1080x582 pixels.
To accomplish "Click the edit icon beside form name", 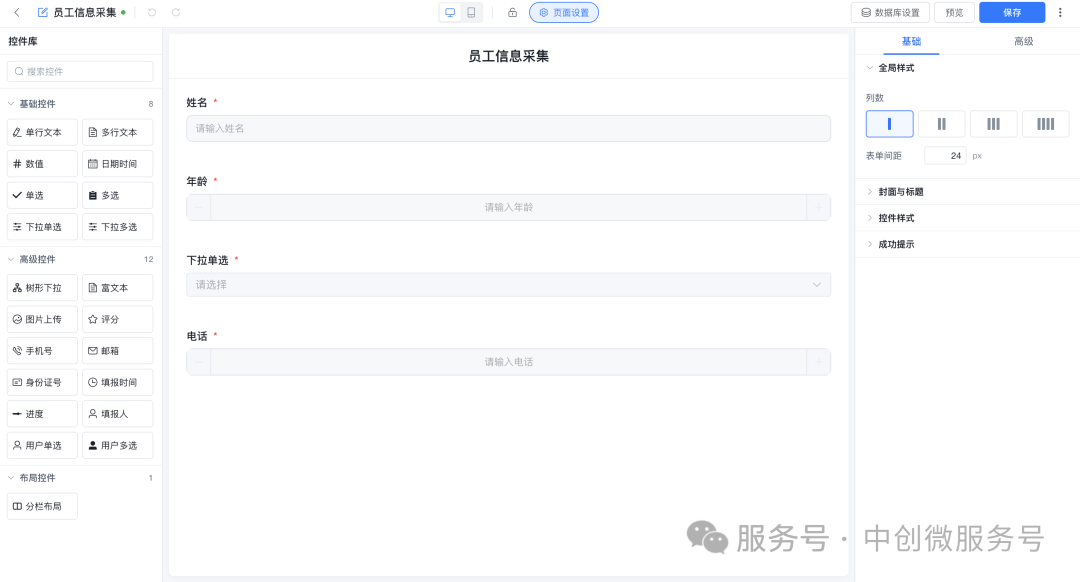I will click(x=43, y=12).
